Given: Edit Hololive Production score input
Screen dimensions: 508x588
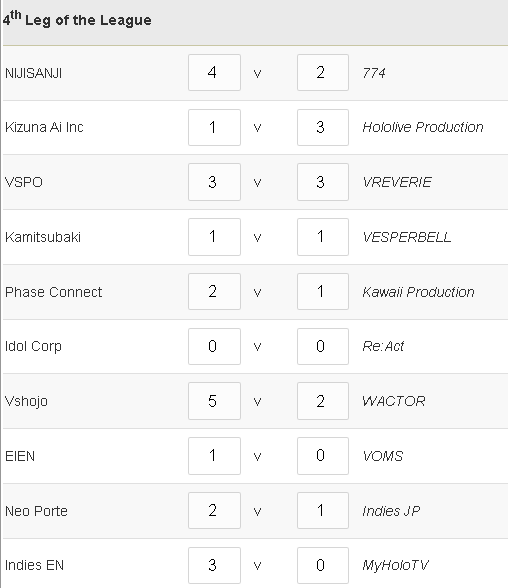Looking at the screenshot, I should tap(323, 128).
